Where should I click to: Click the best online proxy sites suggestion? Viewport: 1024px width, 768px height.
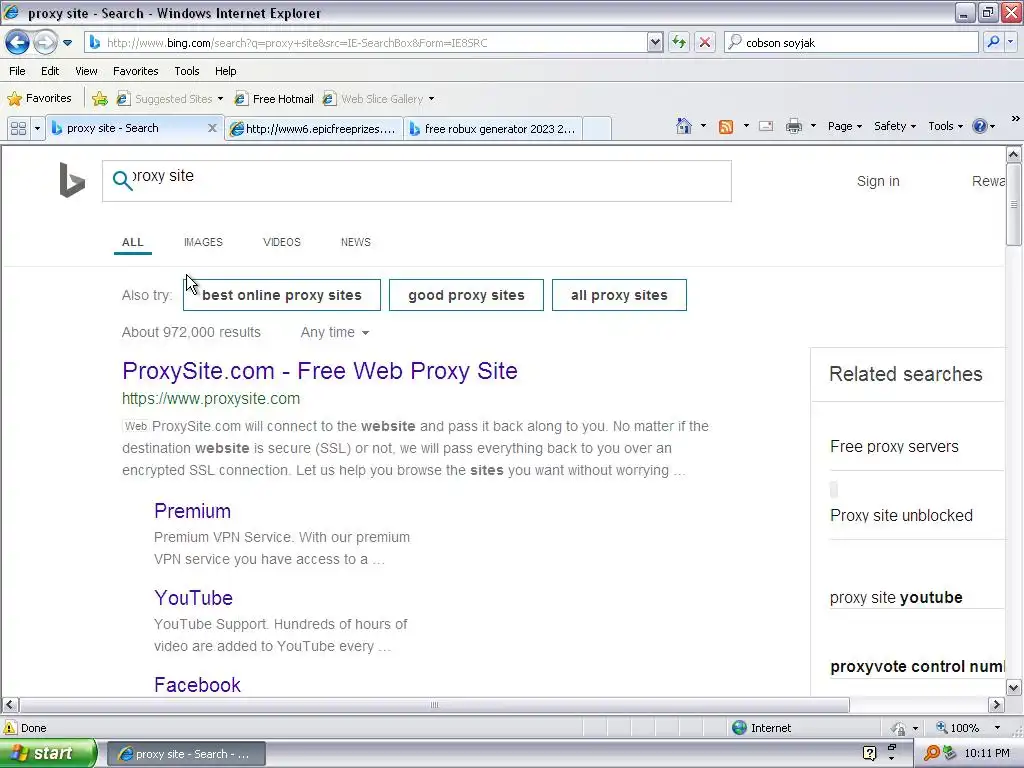(281, 295)
